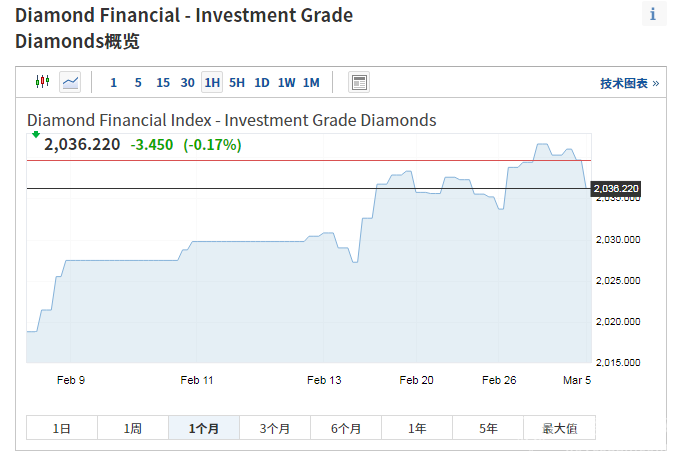Screen dimensions: 682x459
Task: Display the 5年 time range
Action: 488,428
